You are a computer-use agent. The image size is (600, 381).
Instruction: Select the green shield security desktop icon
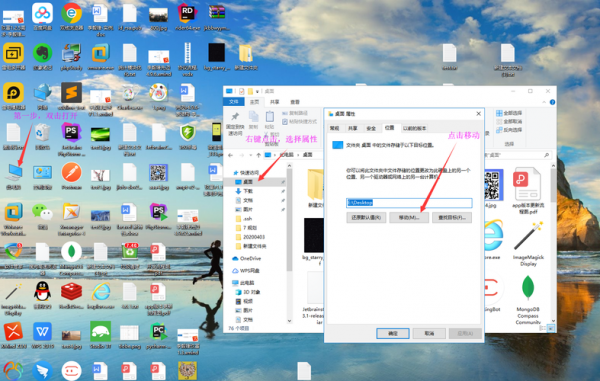click(x=188, y=137)
